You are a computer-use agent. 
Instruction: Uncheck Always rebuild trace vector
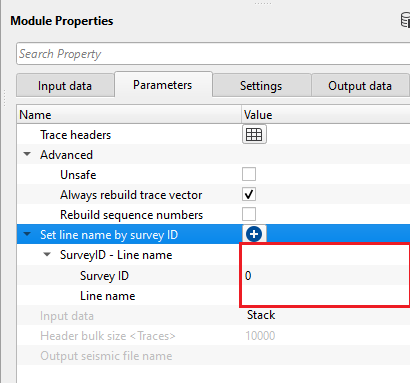(x=249, y=194)
